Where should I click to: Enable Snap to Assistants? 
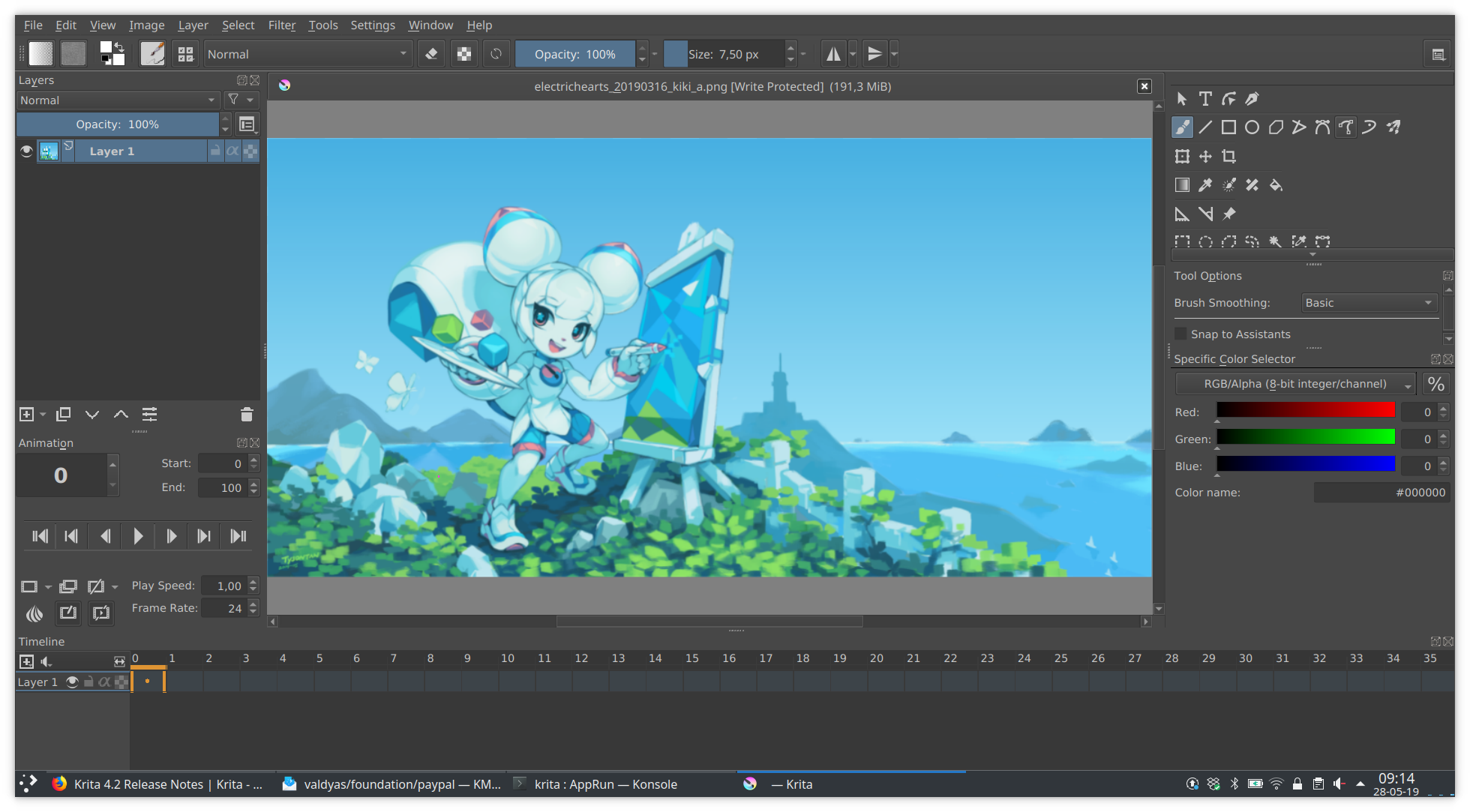click(1181, 333)
